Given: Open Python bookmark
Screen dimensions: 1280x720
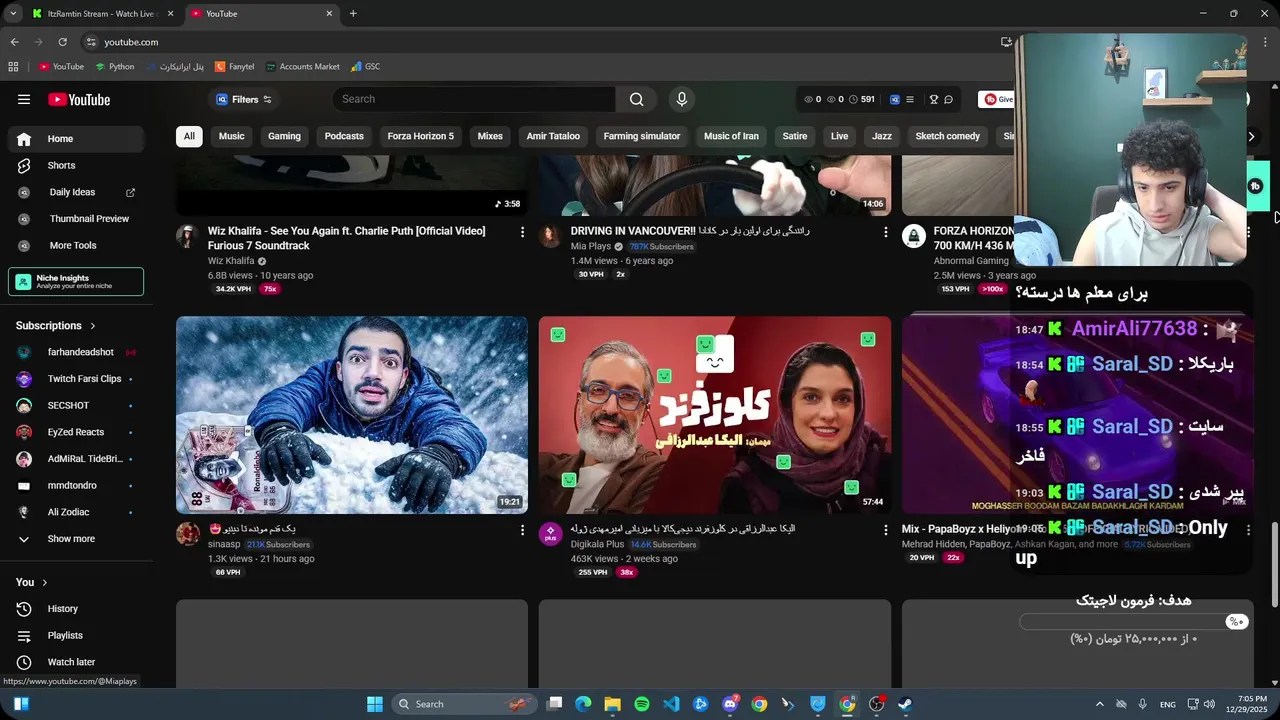Looking at the screenshot, I should 115,67.
